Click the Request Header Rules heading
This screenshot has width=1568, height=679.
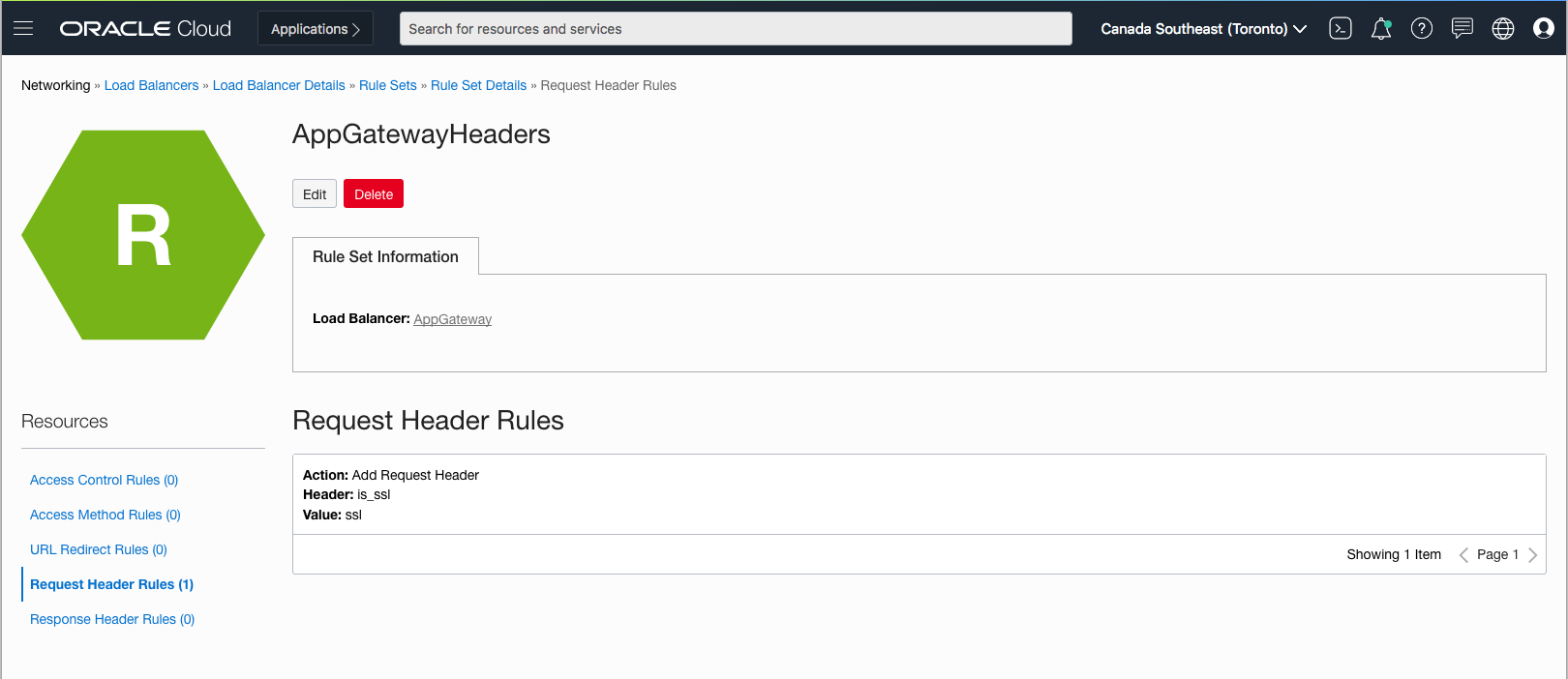[428, 421]
